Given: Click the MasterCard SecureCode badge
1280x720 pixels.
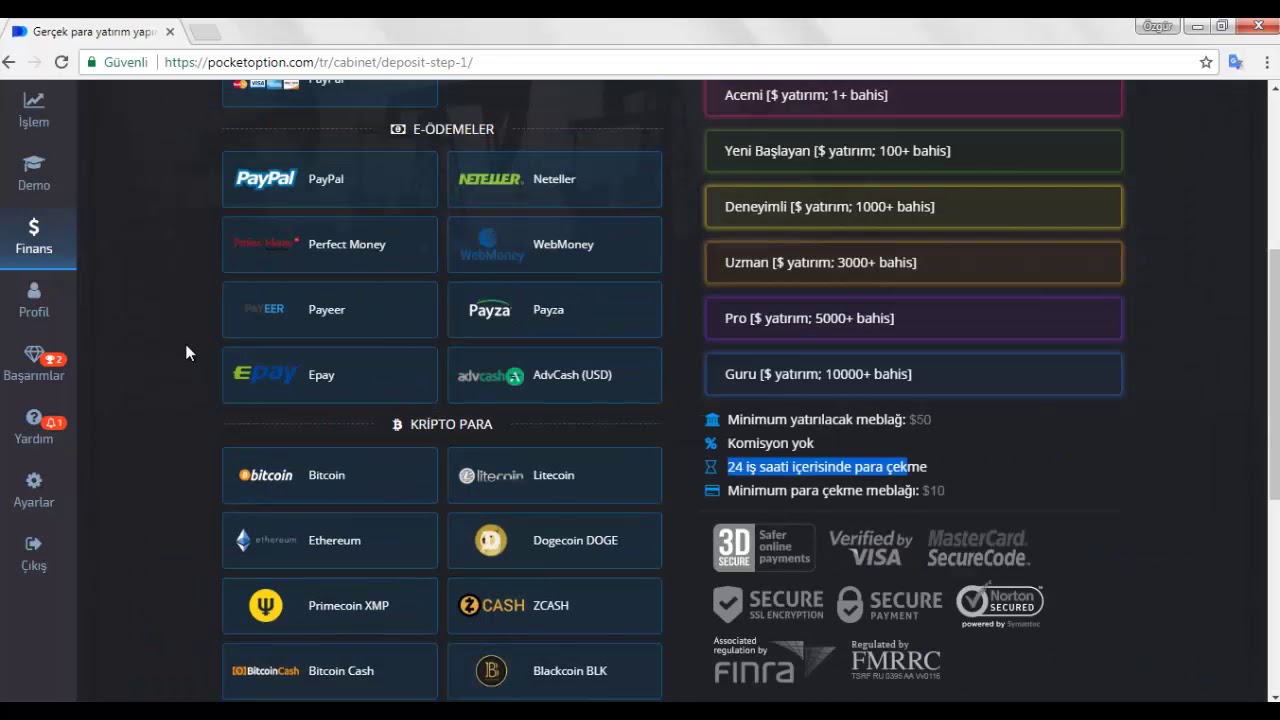Looking at the screenshot, I should [x=978, y=548].
